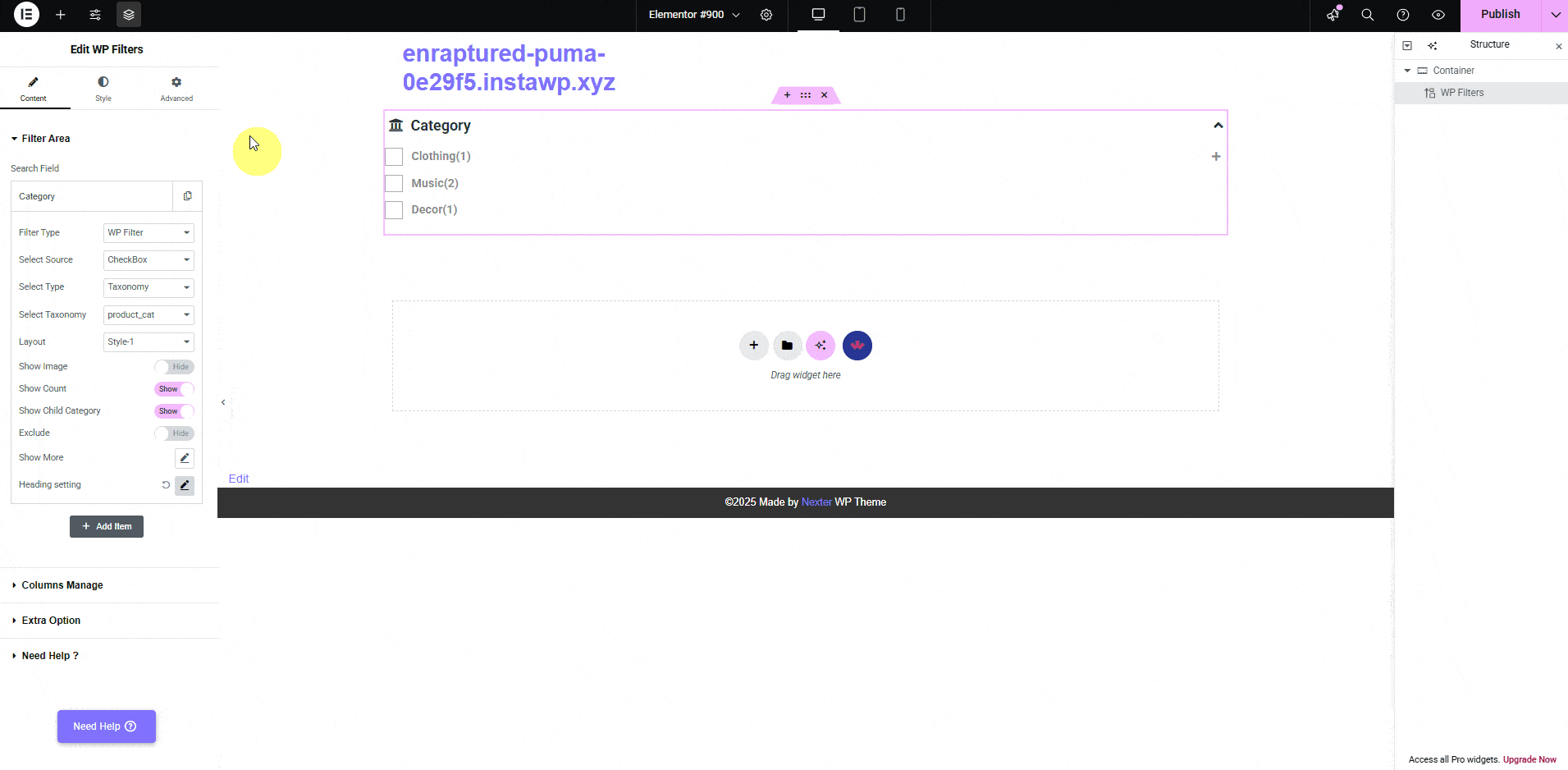Click the preview changes eye icon
The width and height of the screenshot is (1568, 770).
[1438, 15]
